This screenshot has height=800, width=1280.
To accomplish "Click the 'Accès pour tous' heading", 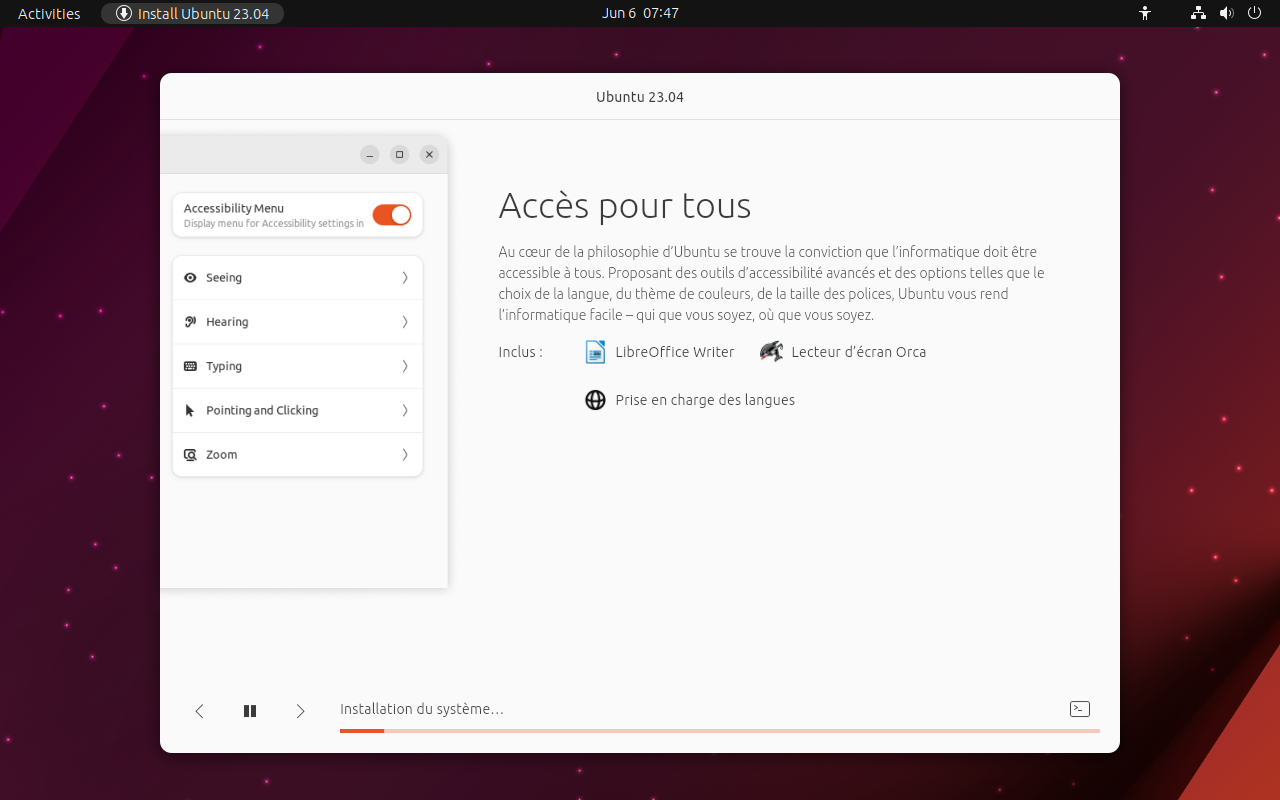I will 625,206.
